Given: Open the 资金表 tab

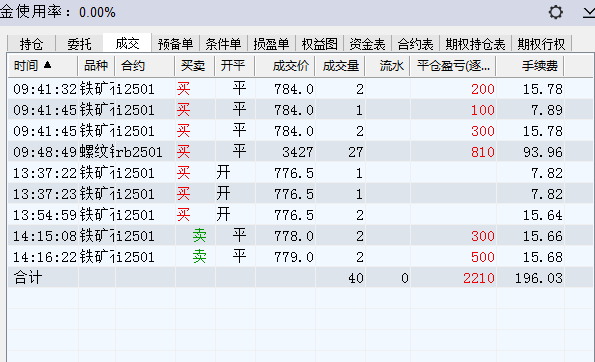Looking at the screenshot, I should 367,44.
